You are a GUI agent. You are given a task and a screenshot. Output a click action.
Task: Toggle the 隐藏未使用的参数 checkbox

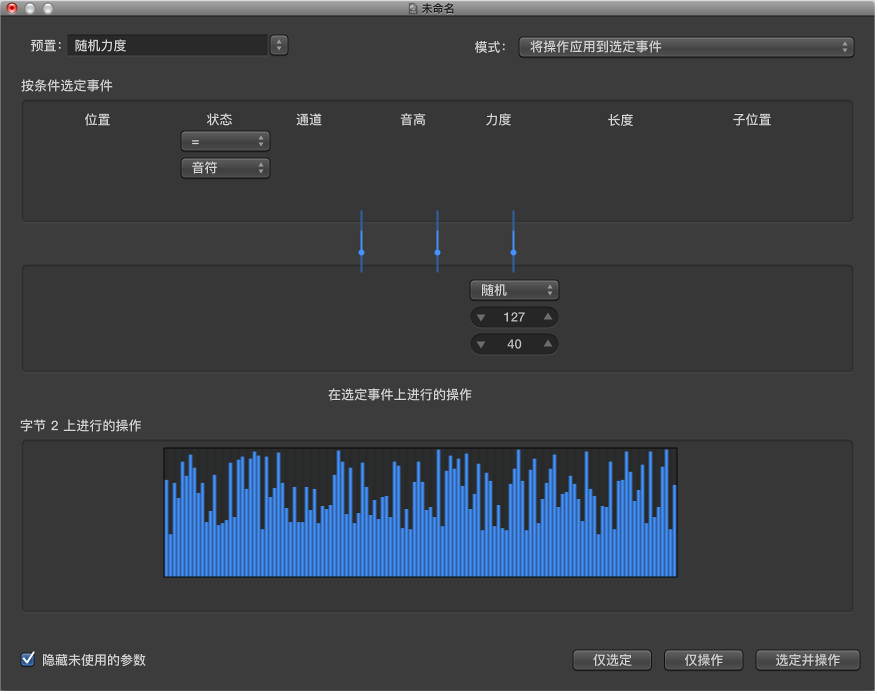pos(28,660)
